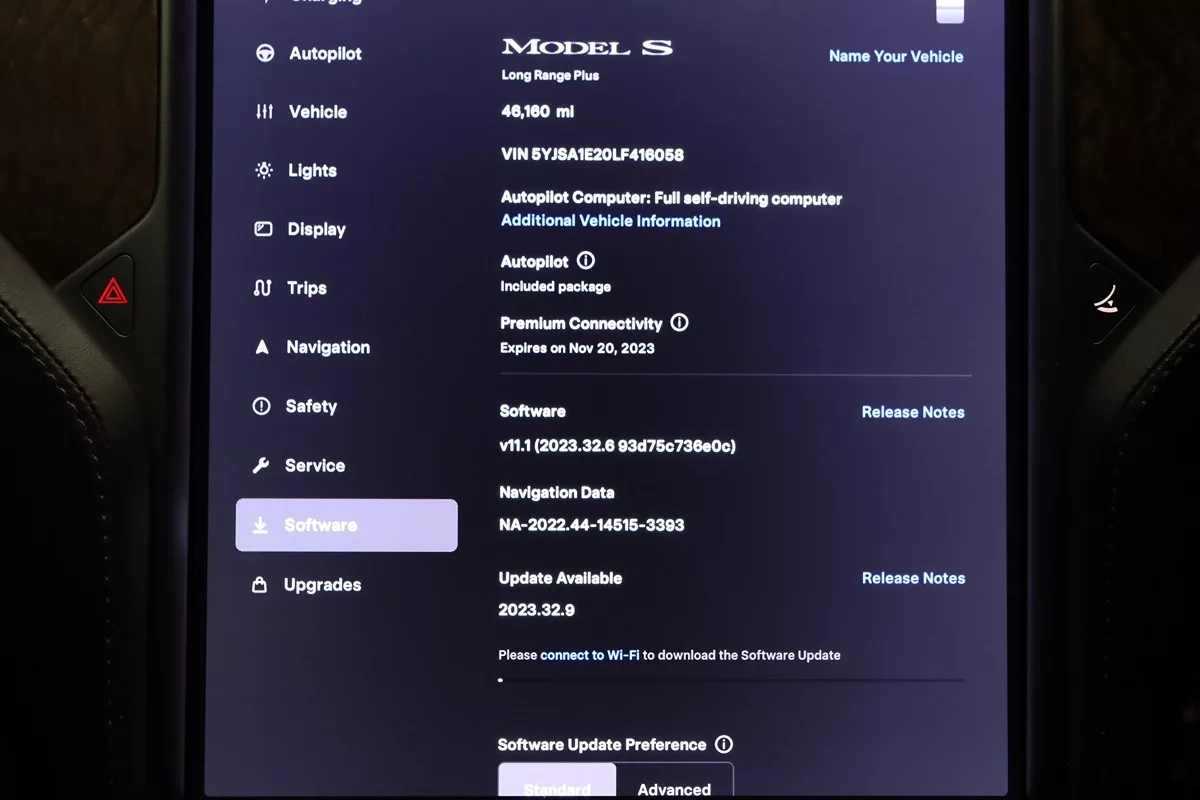Click Name Your Vehicle link
The image size is (1200, 800).
tap(896, 57)
